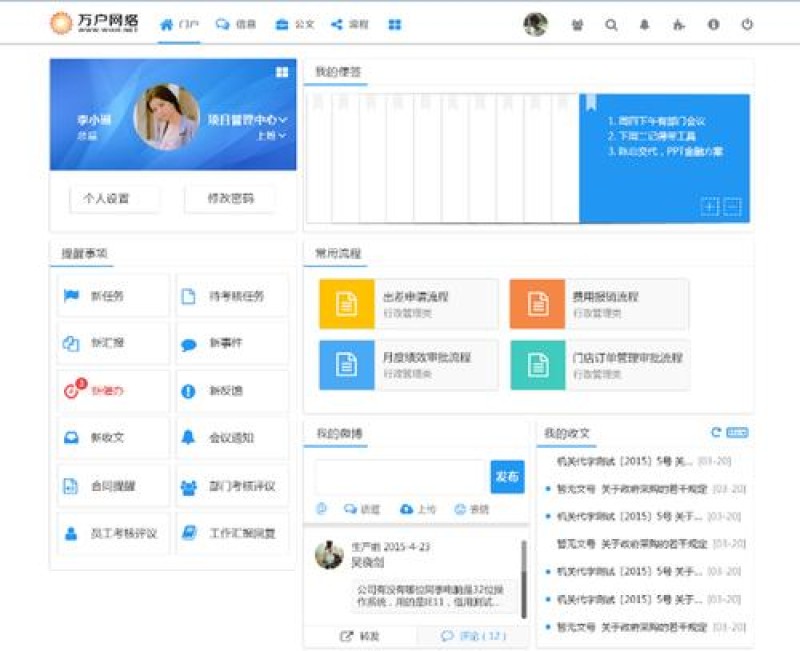Open 新反馈 with the info icon

232,391
